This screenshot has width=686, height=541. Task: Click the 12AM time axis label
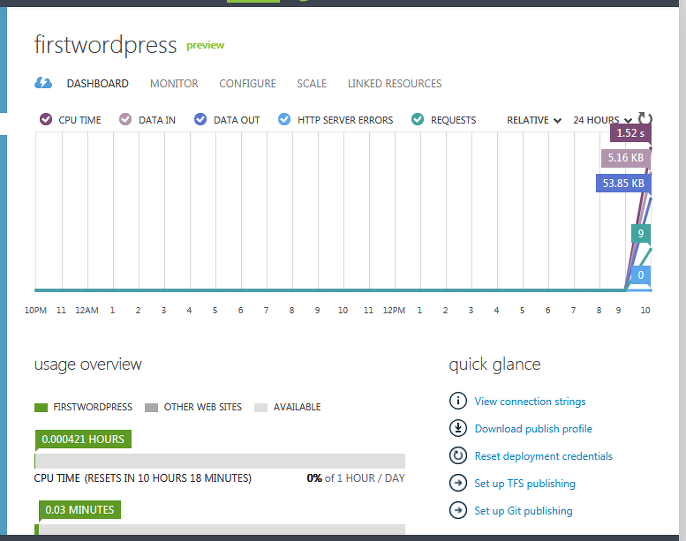tap(87, 310)
